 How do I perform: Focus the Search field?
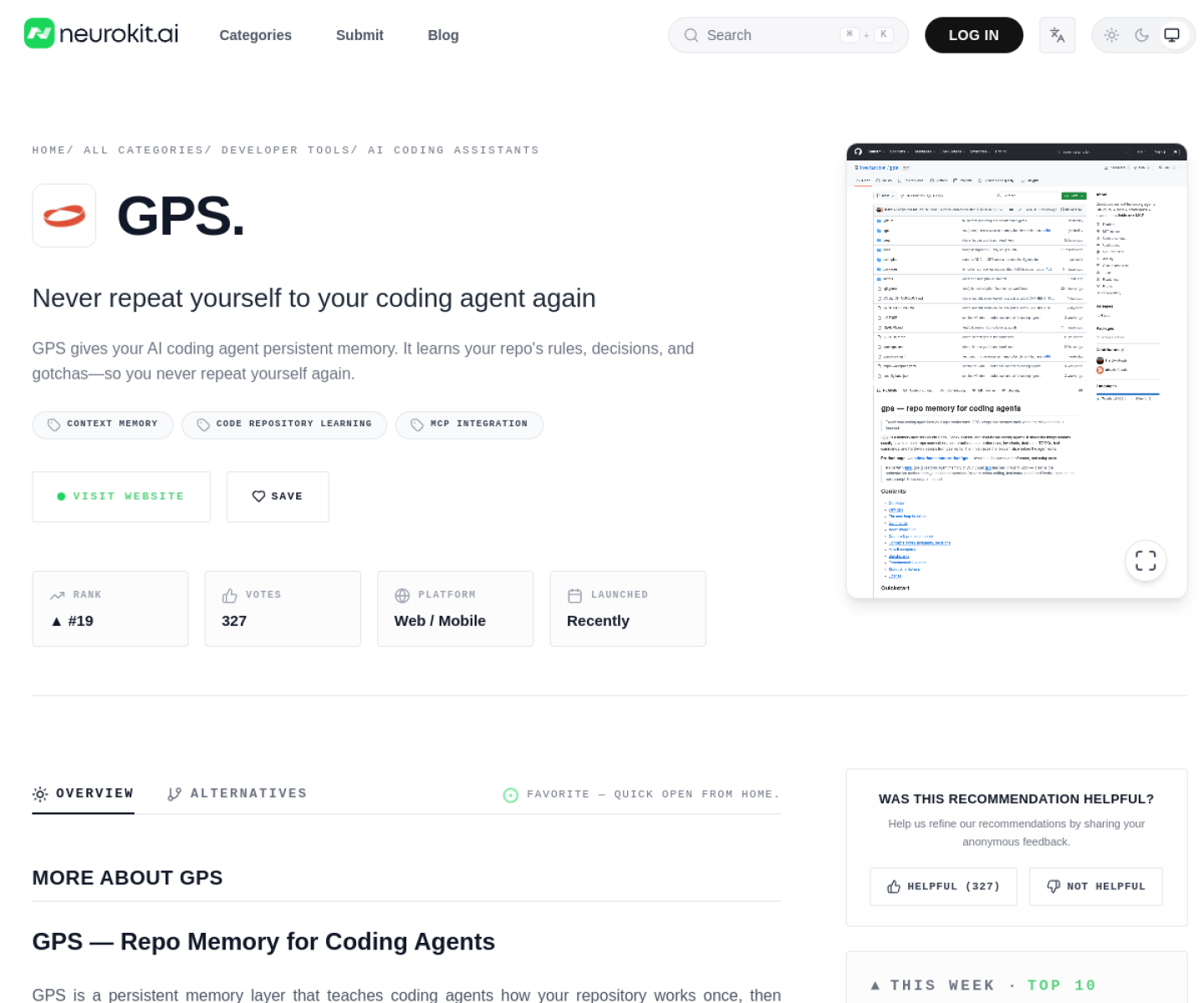(788, 35)
